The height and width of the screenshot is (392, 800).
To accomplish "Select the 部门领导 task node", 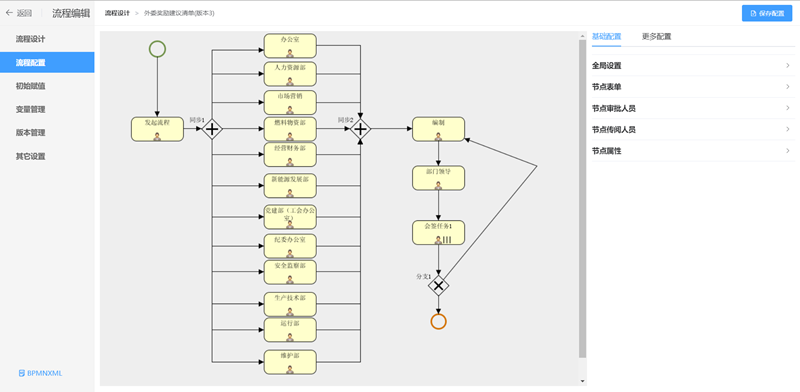I will pyautogui.click(x=438, y=178).
